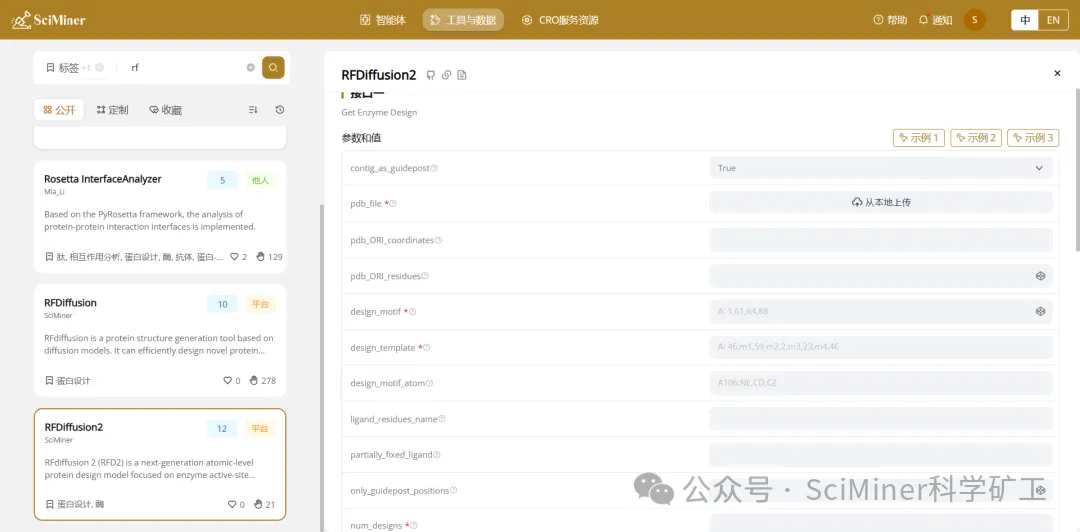1080x532 pixels.
Task: Select the RFDiffusion2 tool card title
Action: 74,427
